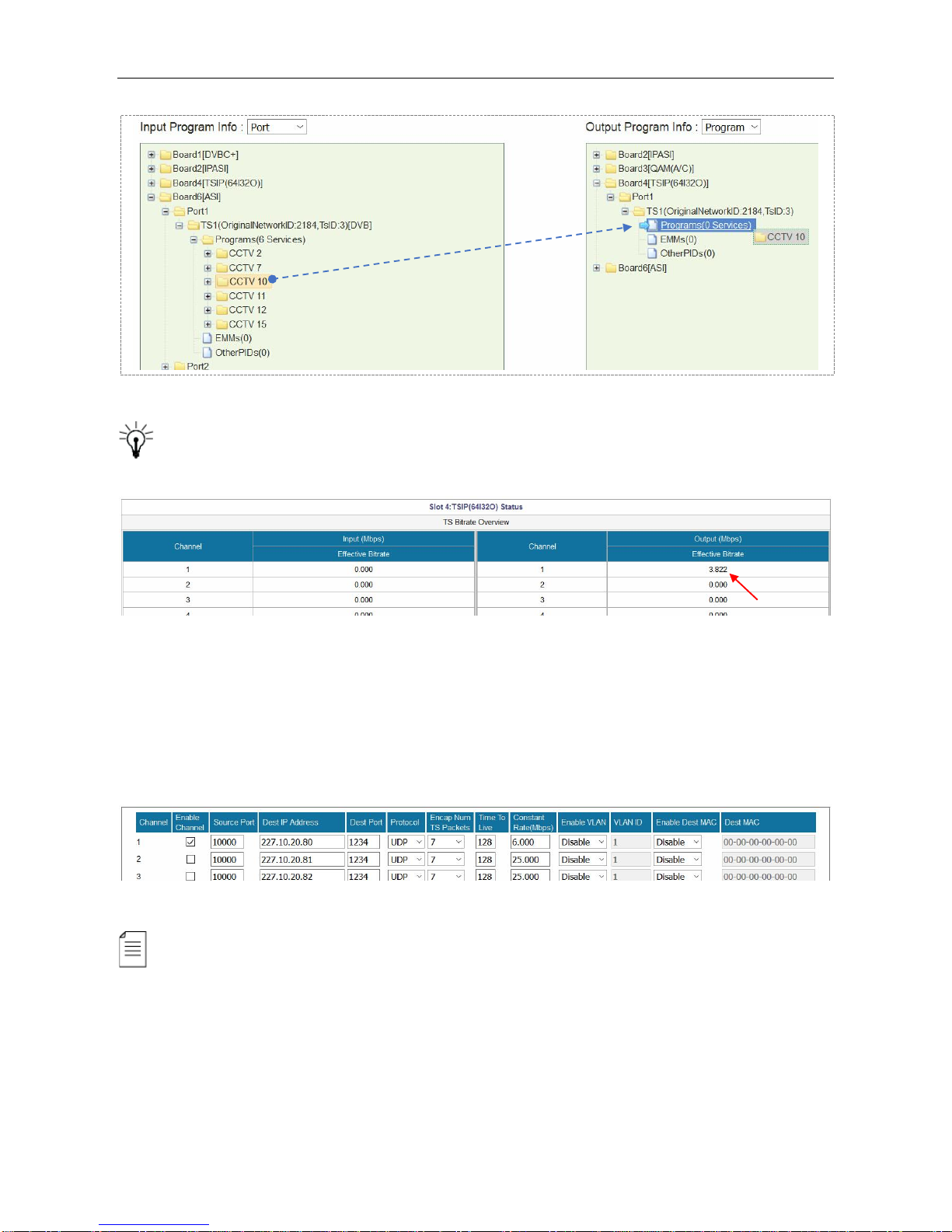952x1232 pixels.
Task: Click the Encap Num TS Packets header
Action: 451,822
